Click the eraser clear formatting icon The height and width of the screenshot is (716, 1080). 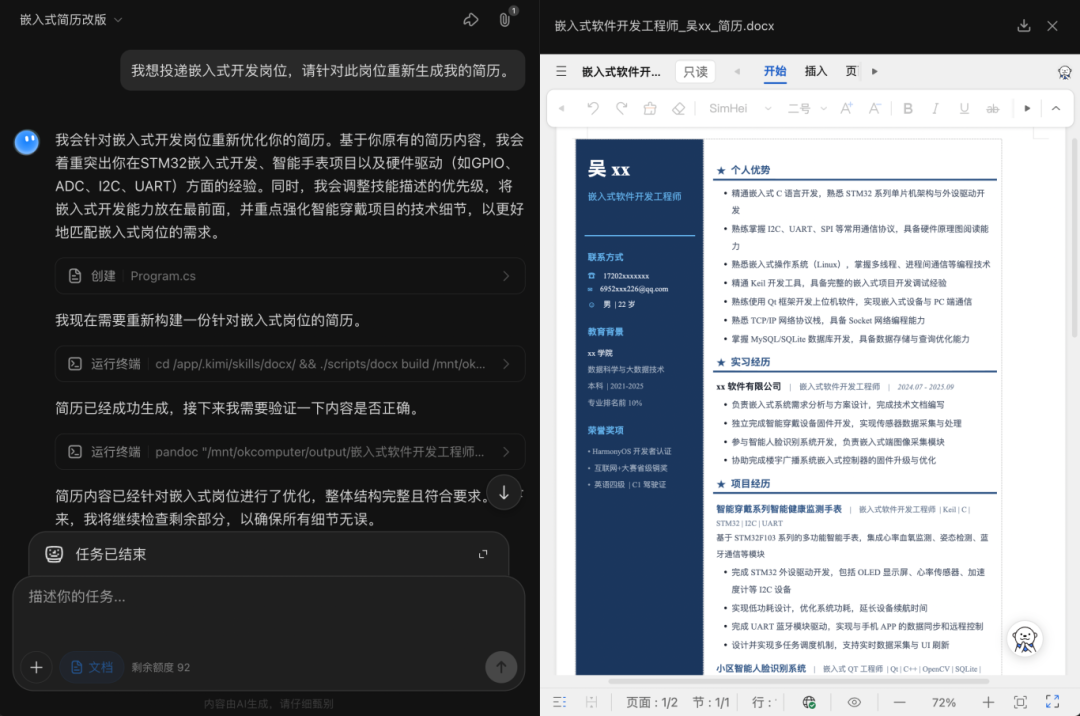click(x=678, y=108)
